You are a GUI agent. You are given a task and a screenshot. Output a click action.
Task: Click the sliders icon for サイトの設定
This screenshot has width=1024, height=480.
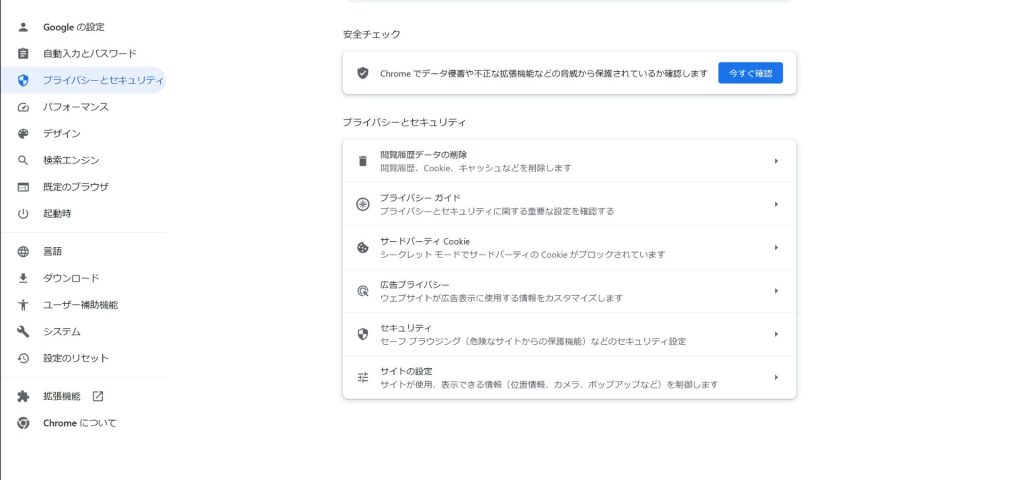[363, 377]
